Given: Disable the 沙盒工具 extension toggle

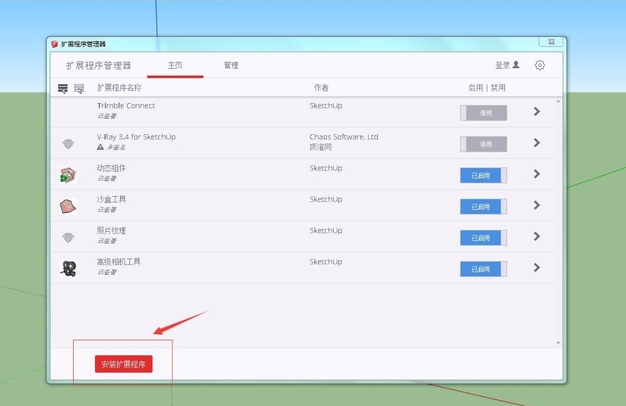Looking at the screenshot, I should tap(483, 206).
